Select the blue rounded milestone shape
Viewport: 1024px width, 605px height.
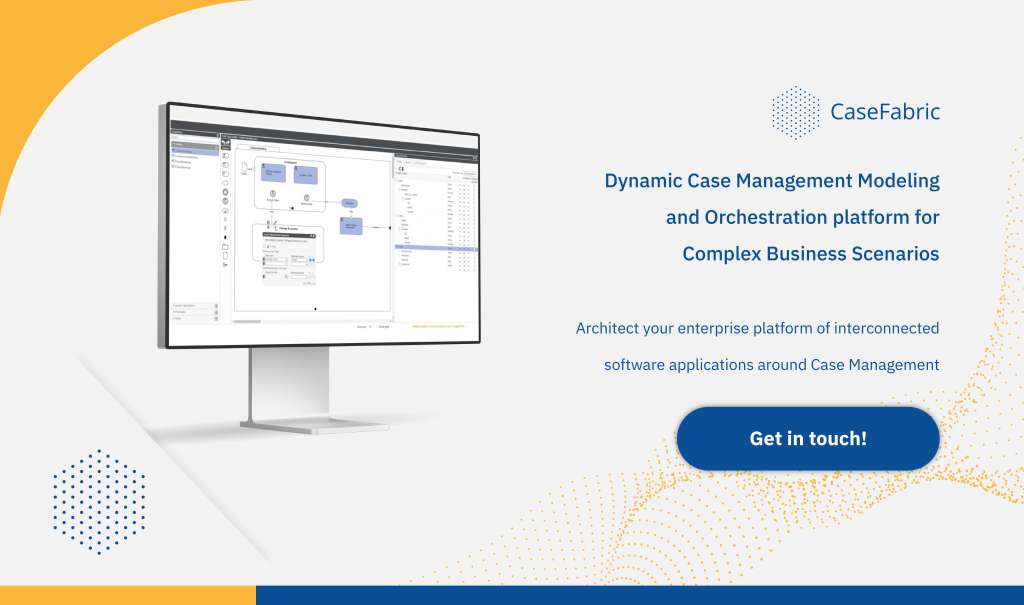(x=349, y=203)
